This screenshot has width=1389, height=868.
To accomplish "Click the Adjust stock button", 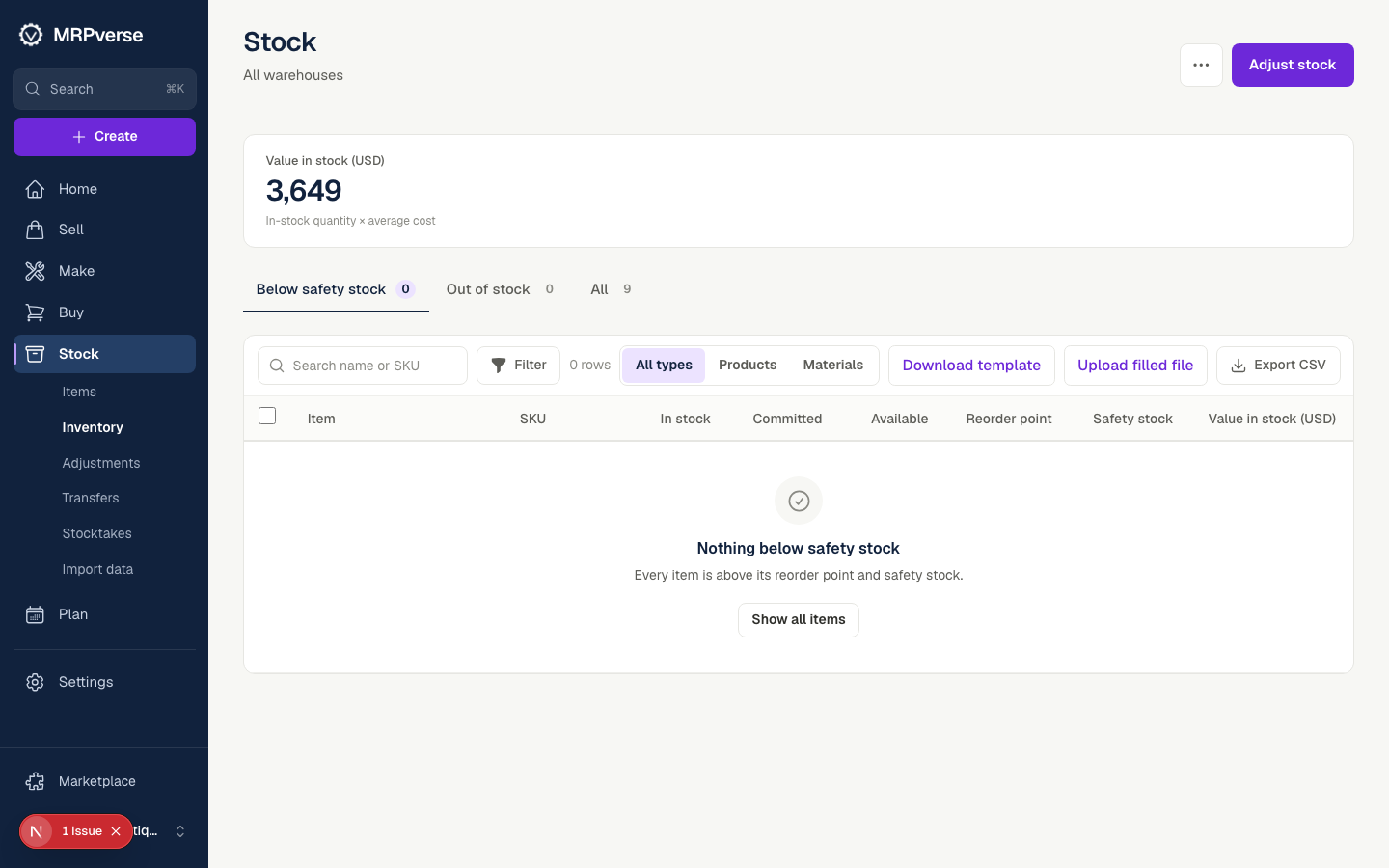I will (x=1293, y=65).
